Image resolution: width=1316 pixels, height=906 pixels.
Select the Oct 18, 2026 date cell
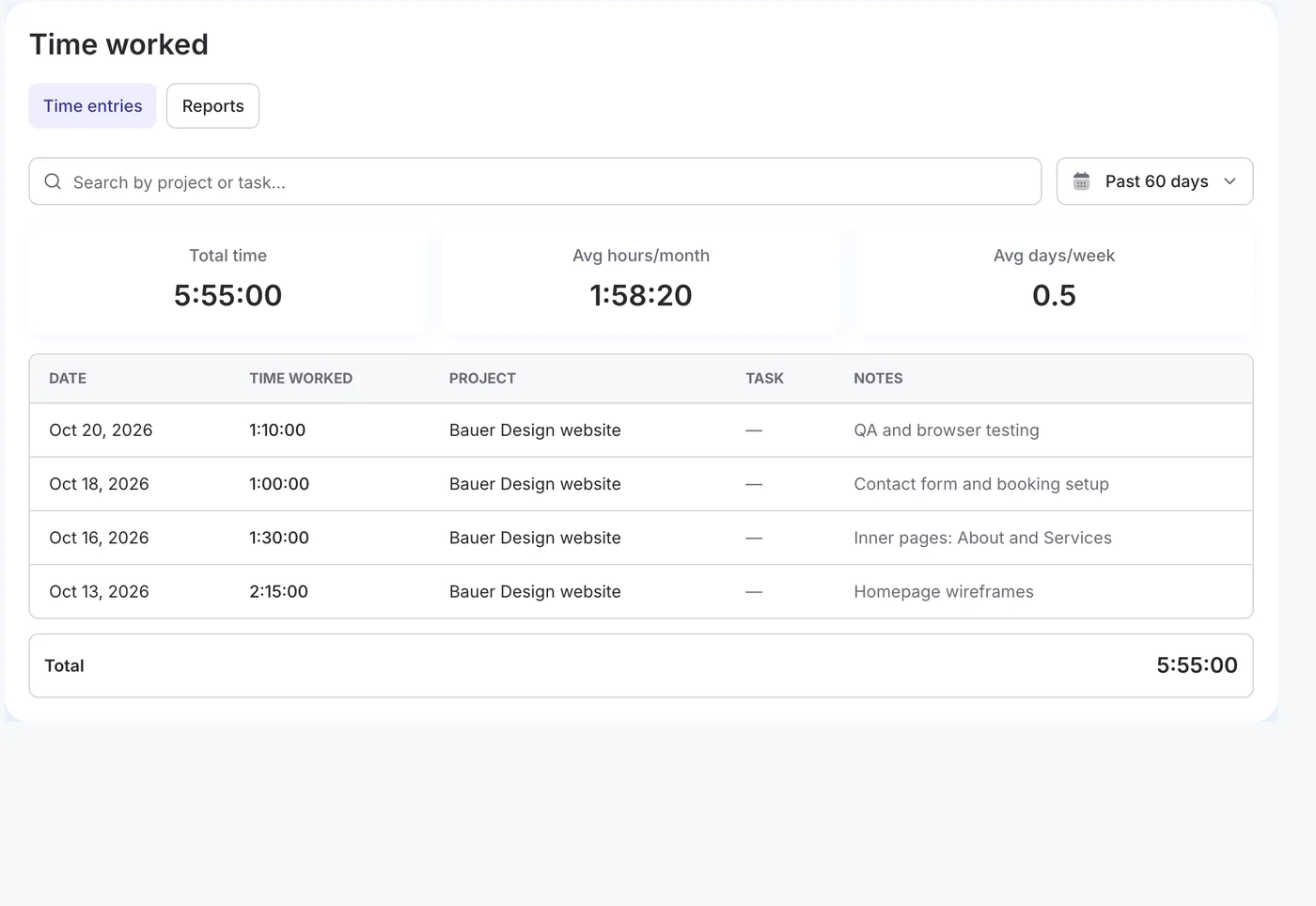tap(99, 484)
